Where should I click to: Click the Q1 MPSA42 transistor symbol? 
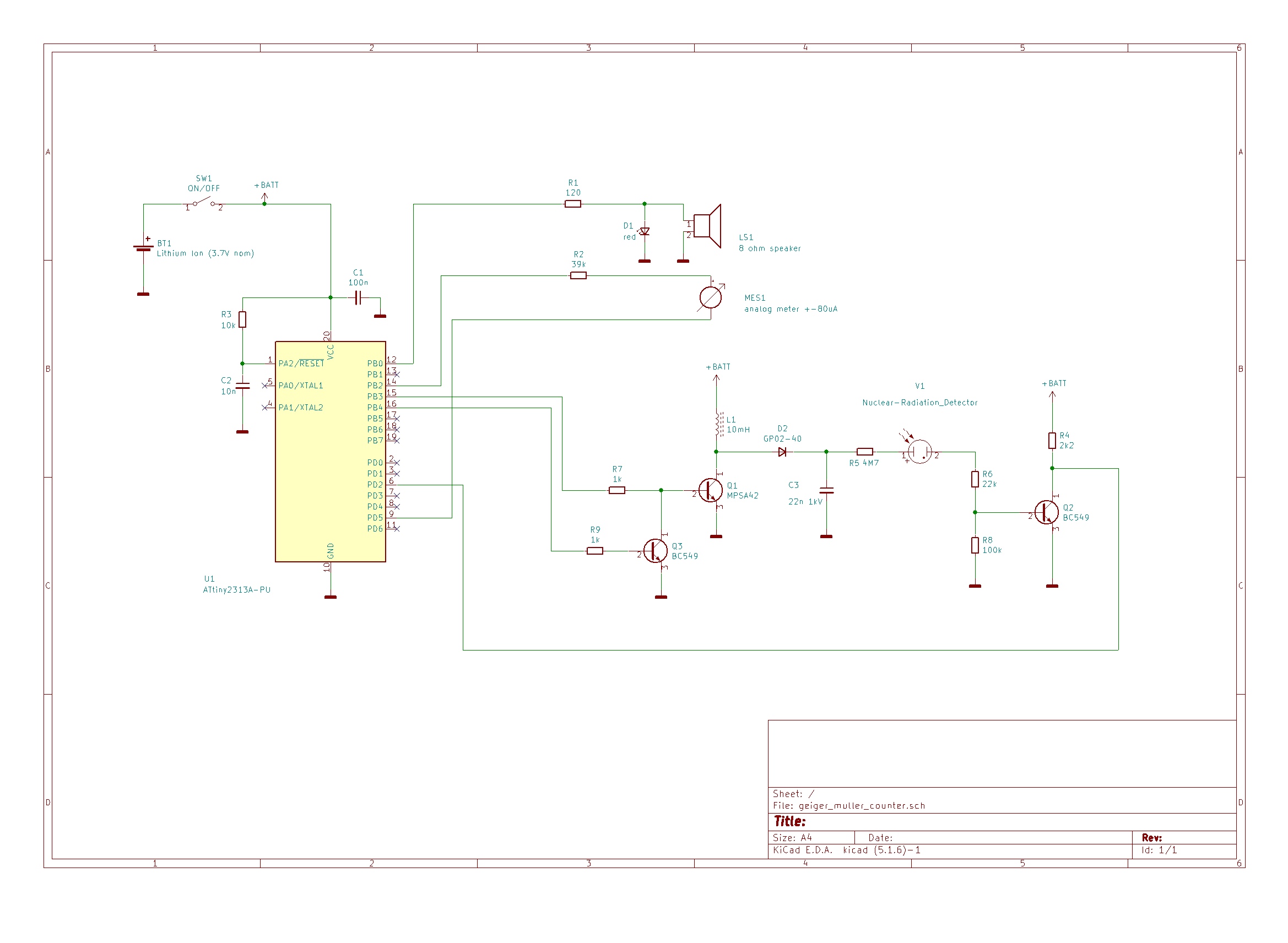pos(710,490)
